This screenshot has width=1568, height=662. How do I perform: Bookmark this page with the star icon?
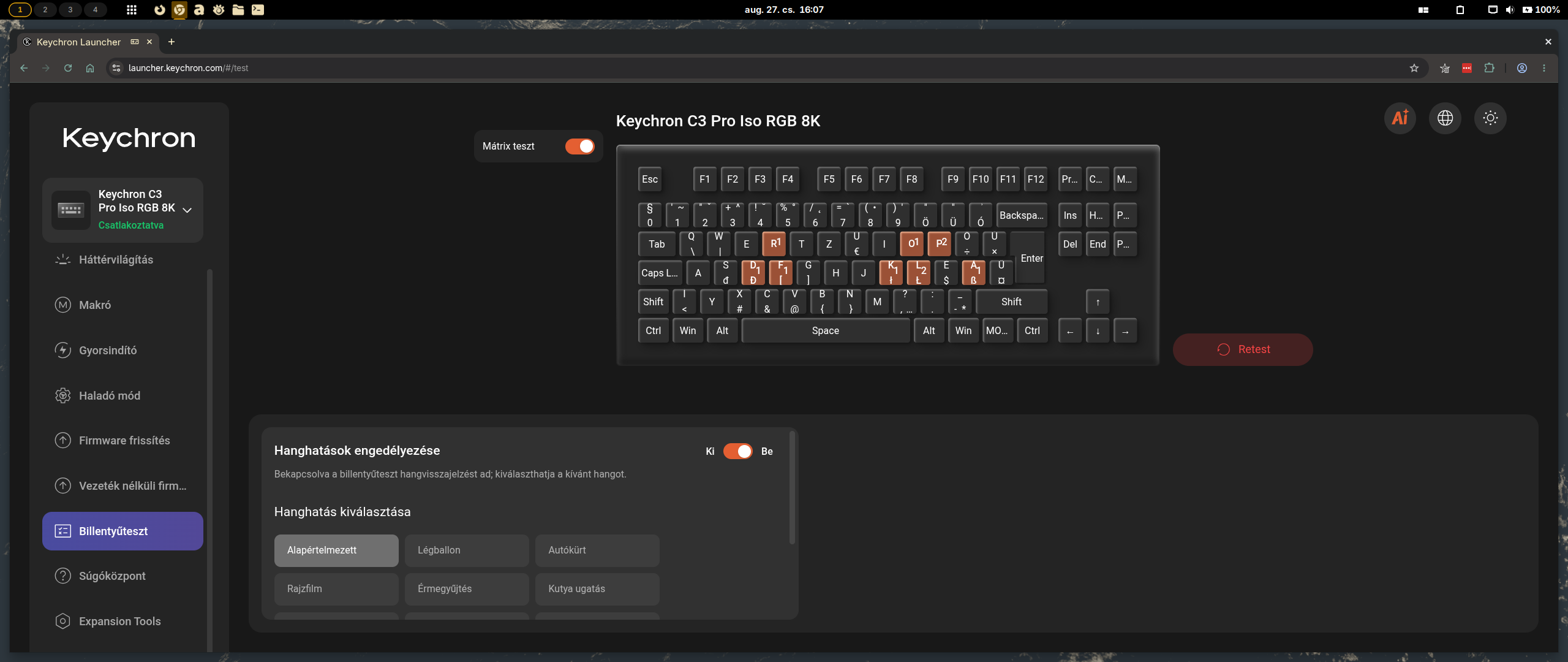pyautogui.click(x=1414, y=68)
